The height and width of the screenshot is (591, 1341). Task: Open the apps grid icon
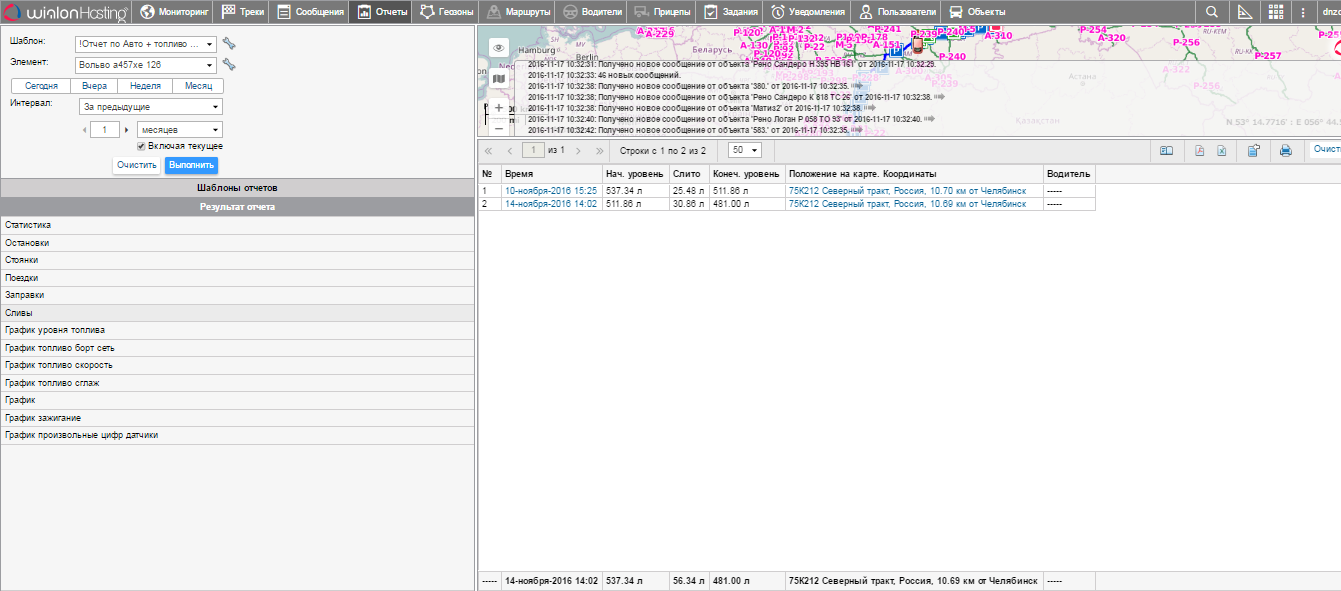point(1276,12)
